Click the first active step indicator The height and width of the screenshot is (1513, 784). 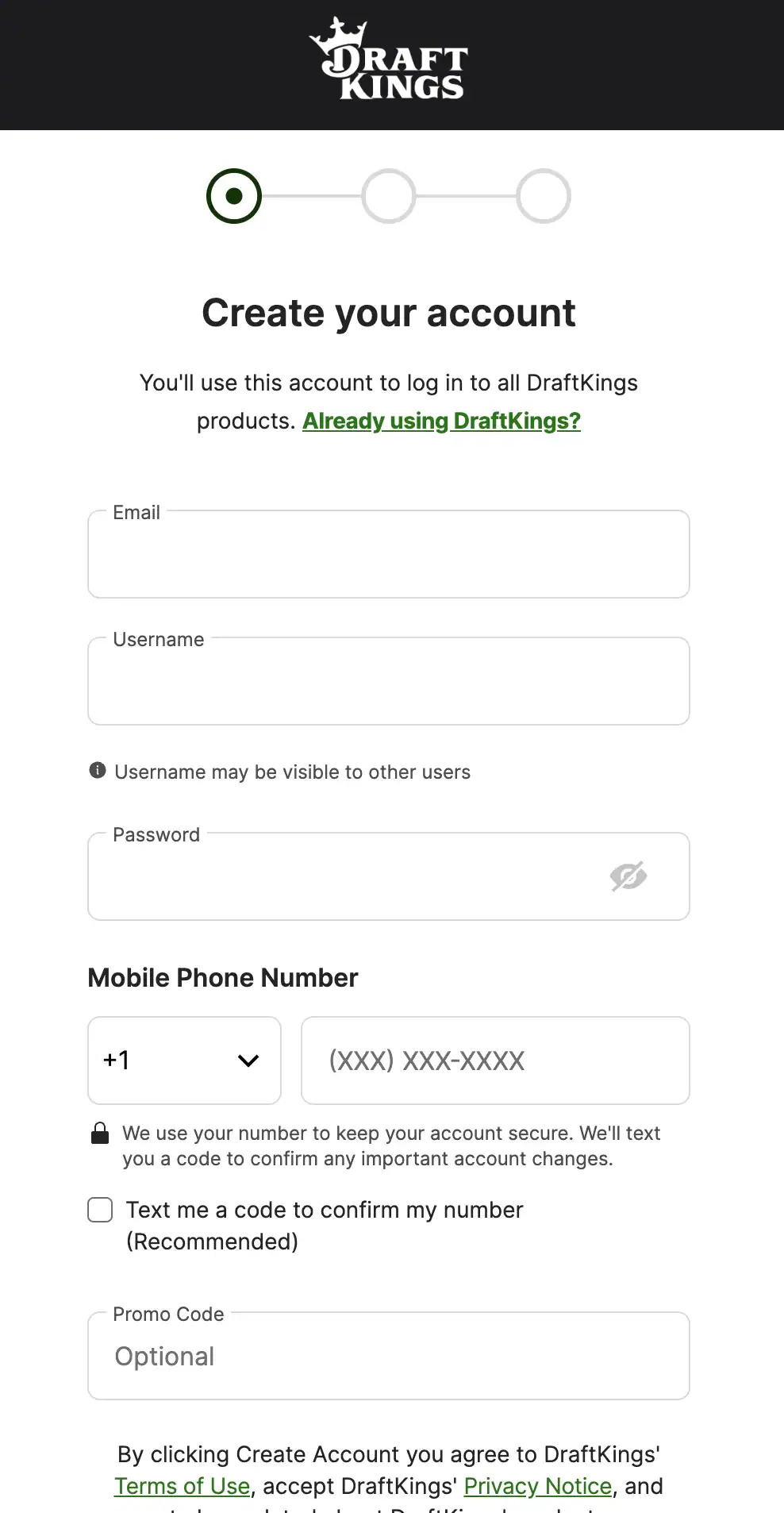[x=234, y=196]
